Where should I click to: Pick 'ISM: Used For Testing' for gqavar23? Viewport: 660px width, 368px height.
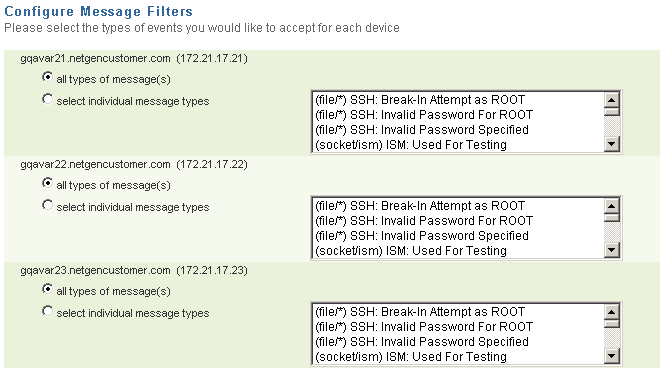[x=458, y=357]
